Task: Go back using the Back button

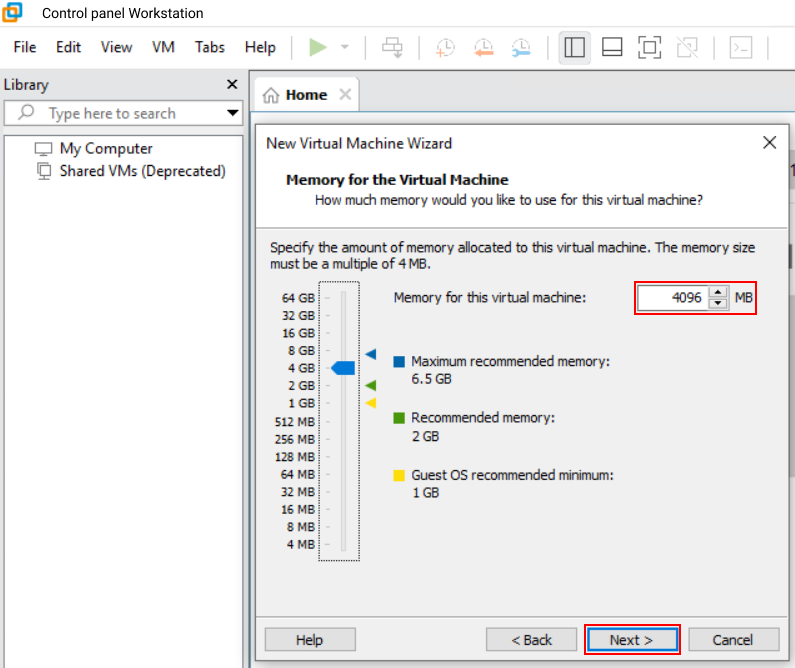Action: 531,640
